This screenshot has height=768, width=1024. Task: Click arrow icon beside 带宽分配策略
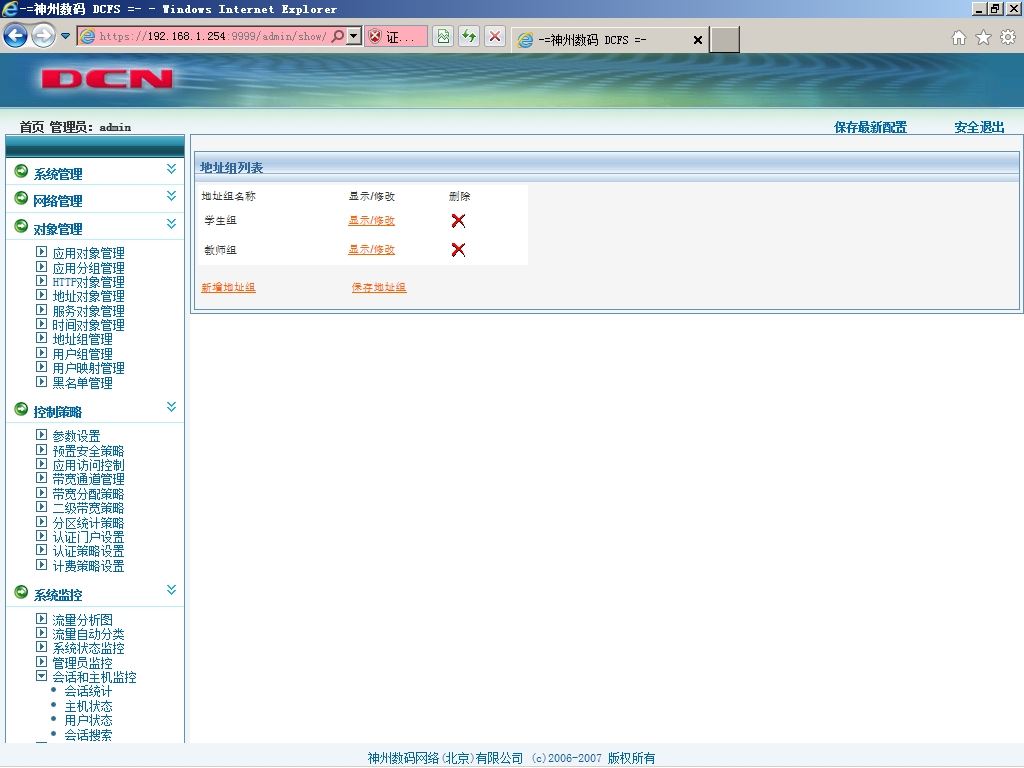pyautogui.click(x=41, y=493)
